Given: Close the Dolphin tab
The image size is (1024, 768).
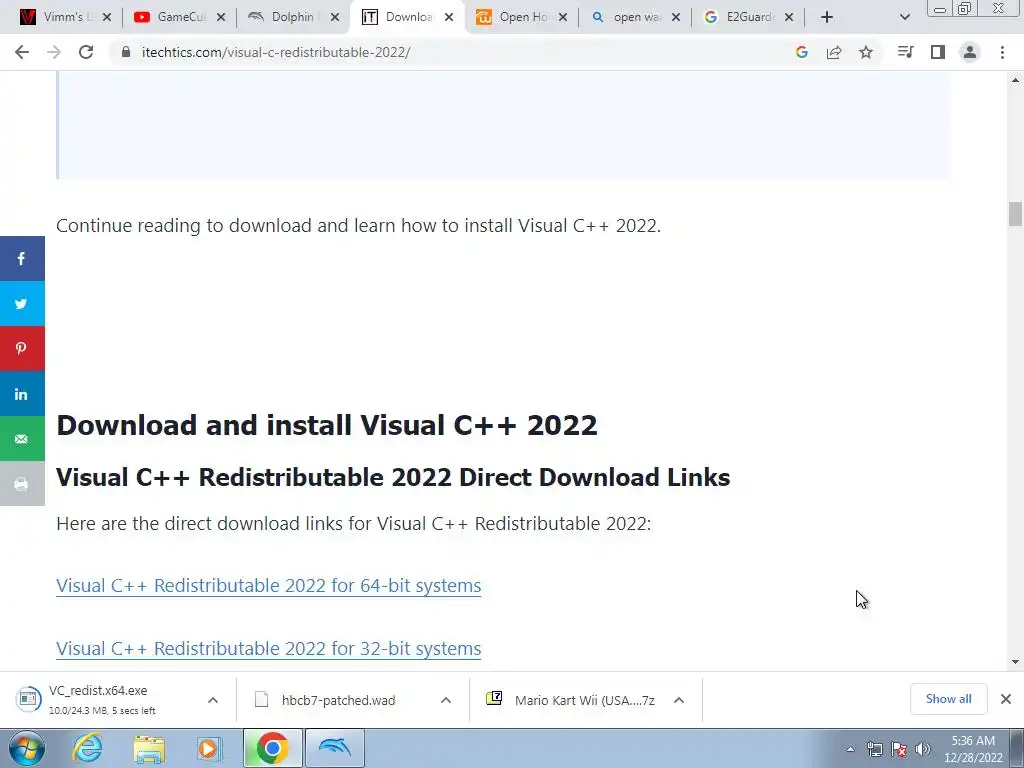Looking at the screenshot, I should click(335, 17).
